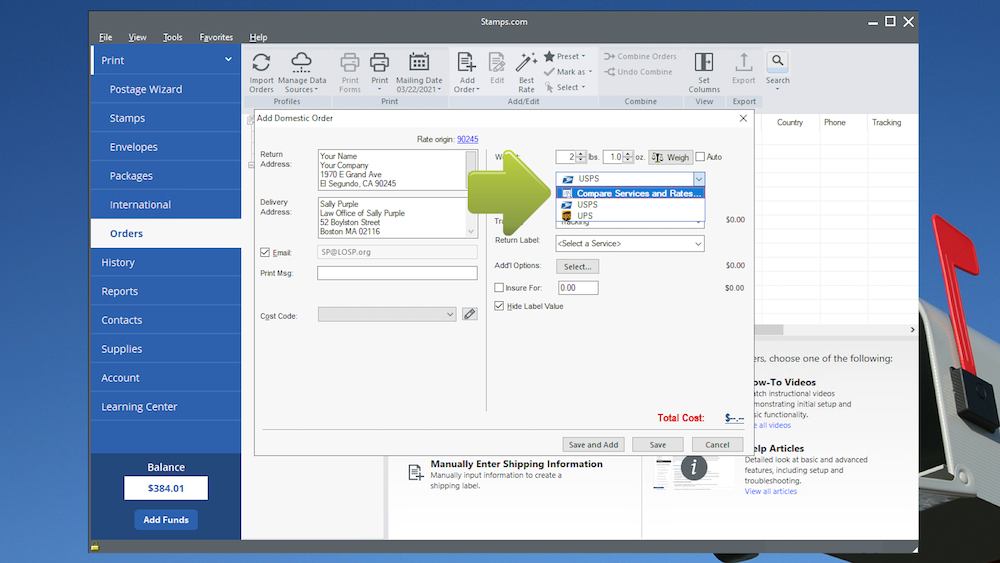Image resolution: width=1000 pixels, height=563 pixels.
Task: Enable the Auto weight checkbox
Action: point(700,157)
